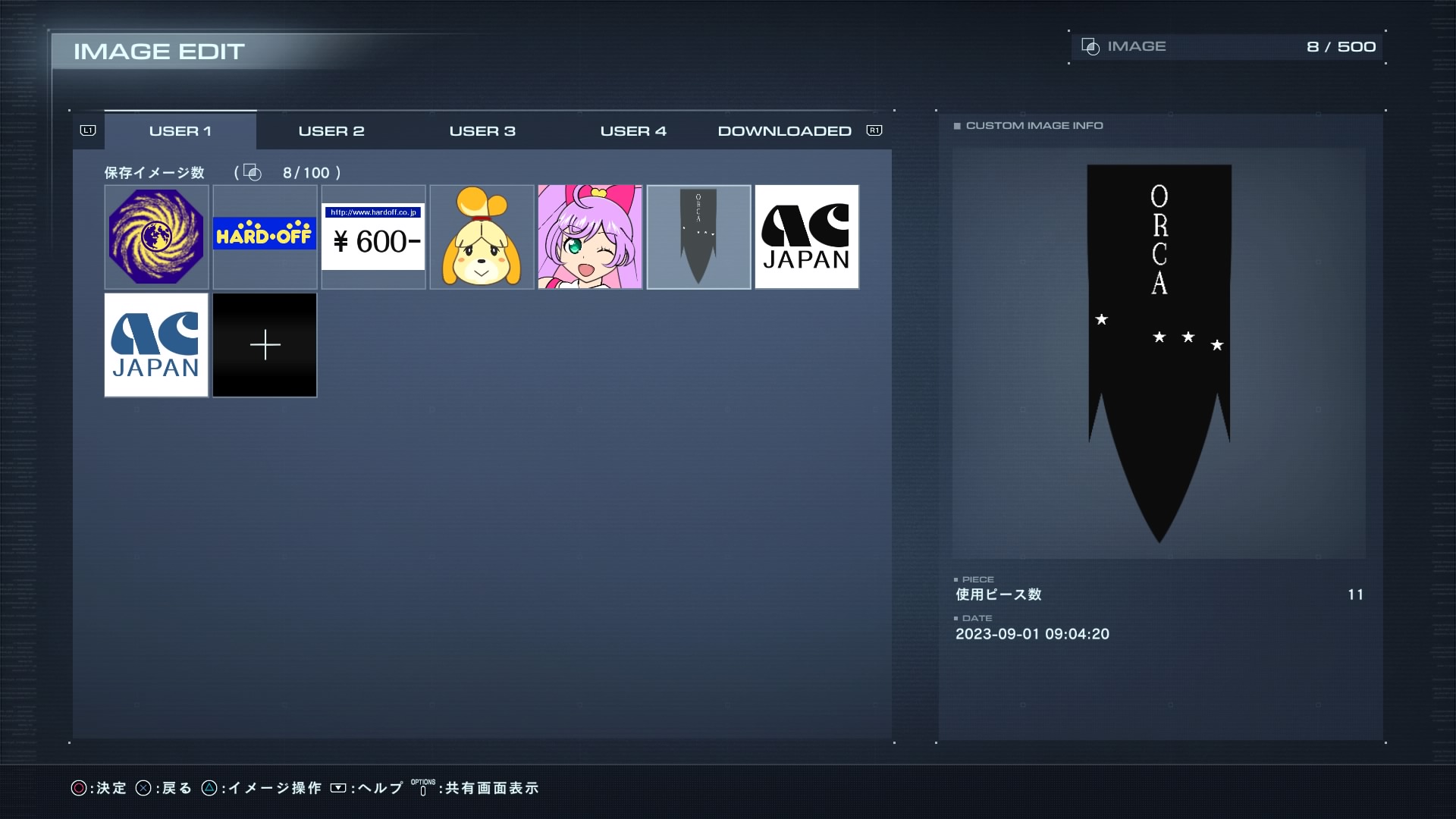
Task: Click the circle 決定 confirm prompt
Action: pos(99,788)
